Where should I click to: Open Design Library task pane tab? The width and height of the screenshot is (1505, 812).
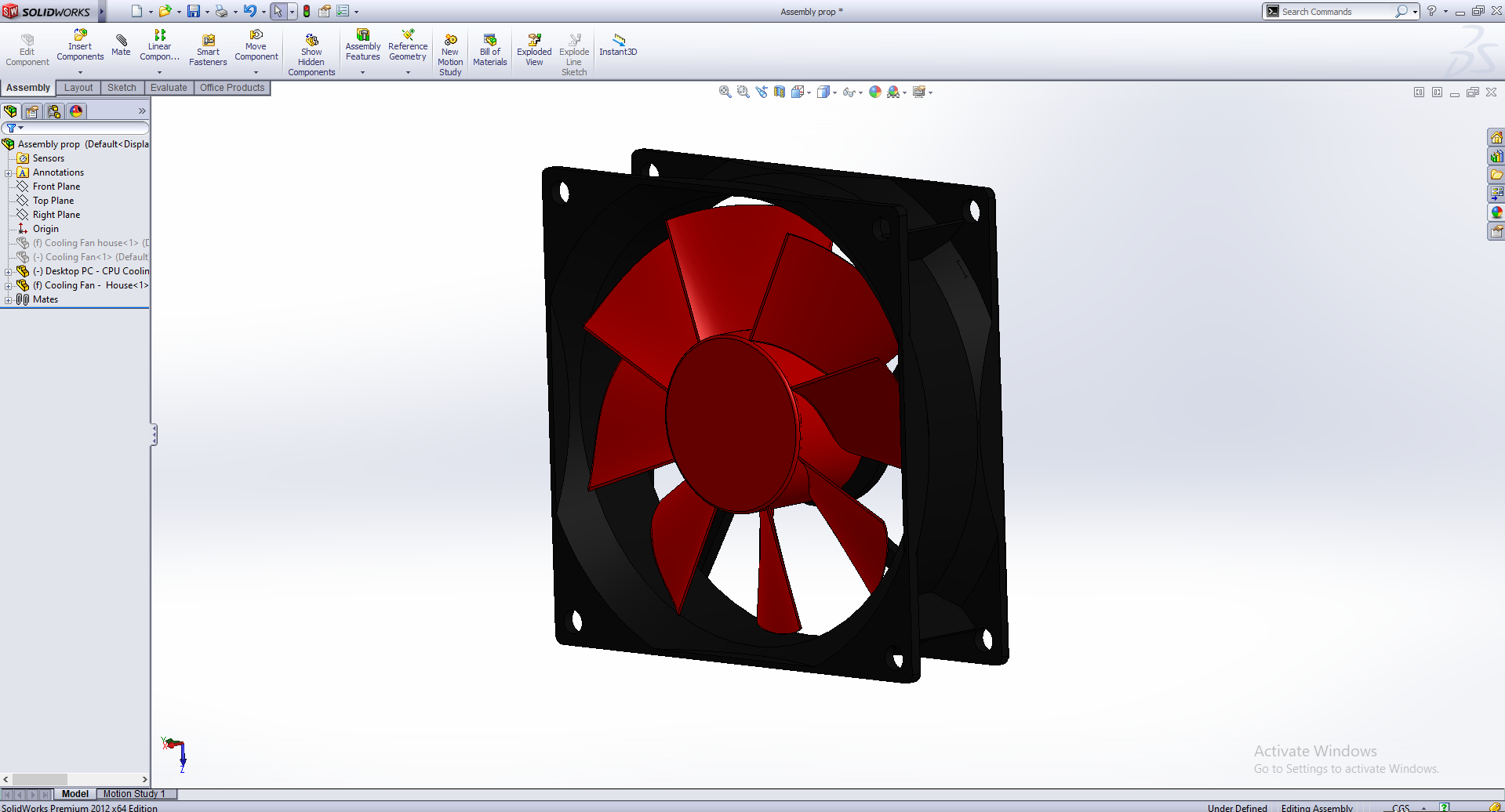point(1496,156)
